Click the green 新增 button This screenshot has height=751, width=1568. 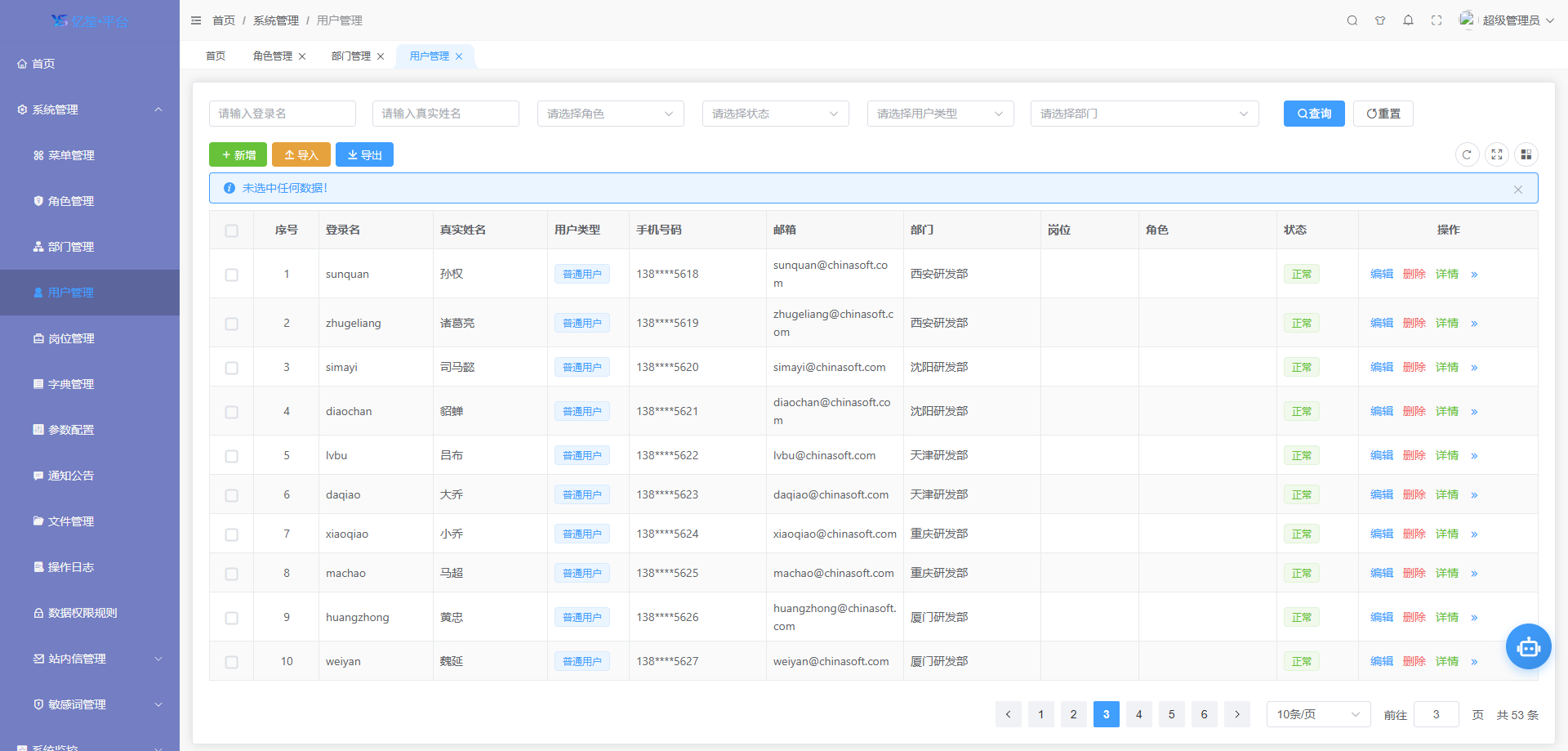(238, 154)
